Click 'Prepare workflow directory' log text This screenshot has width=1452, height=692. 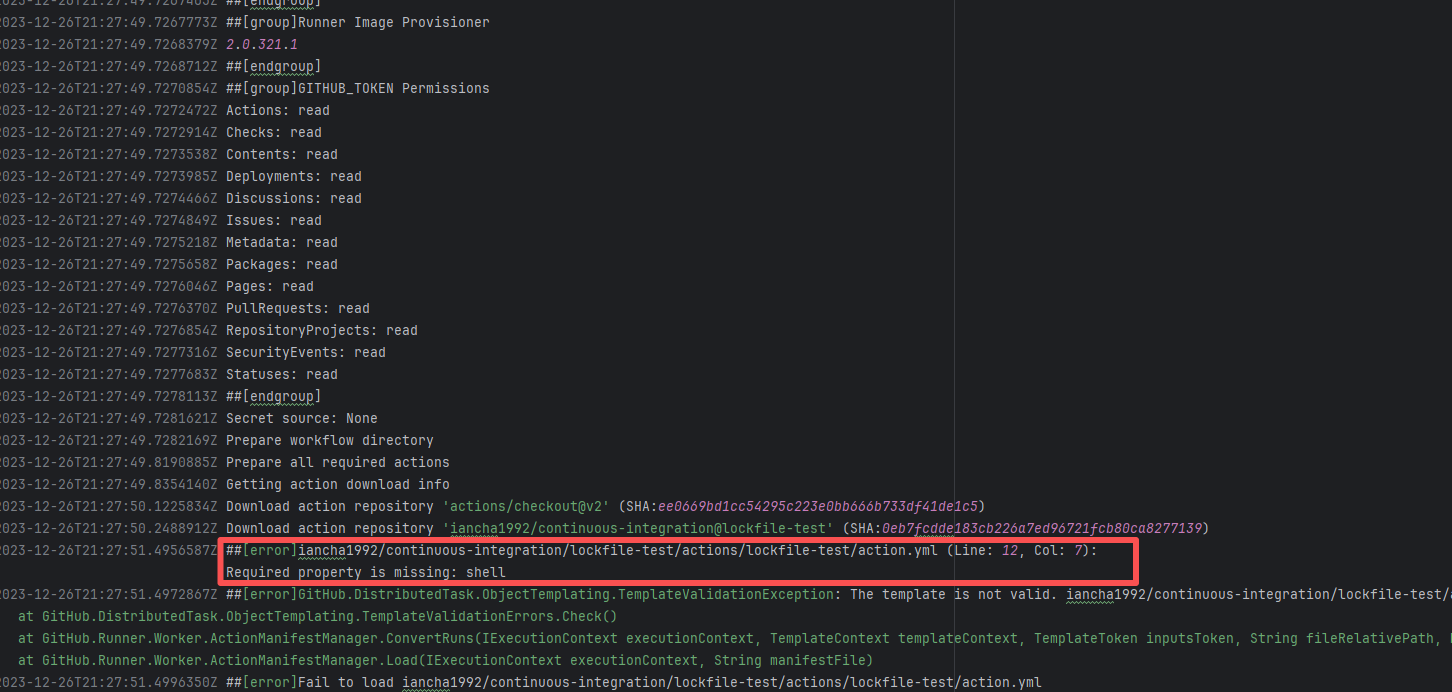click(x=329, y=440)
